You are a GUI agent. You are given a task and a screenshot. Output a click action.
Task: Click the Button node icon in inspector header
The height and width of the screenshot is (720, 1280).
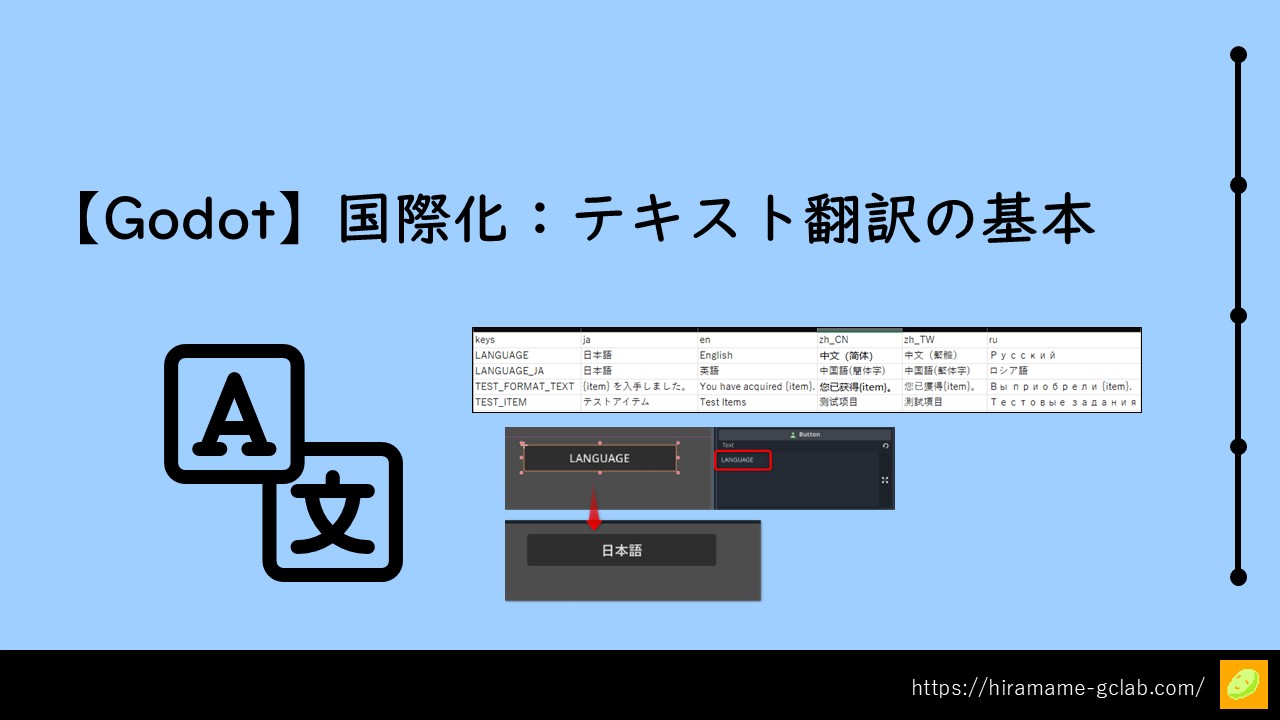(793, 435)
